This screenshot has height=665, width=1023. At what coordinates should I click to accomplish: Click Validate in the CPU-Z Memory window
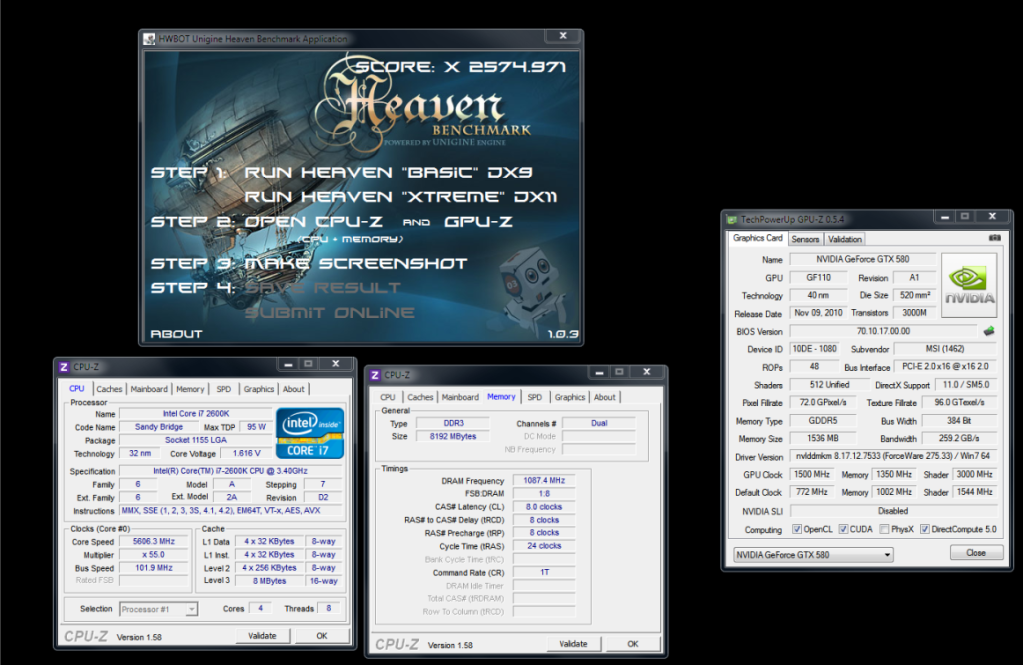point(573,644)
